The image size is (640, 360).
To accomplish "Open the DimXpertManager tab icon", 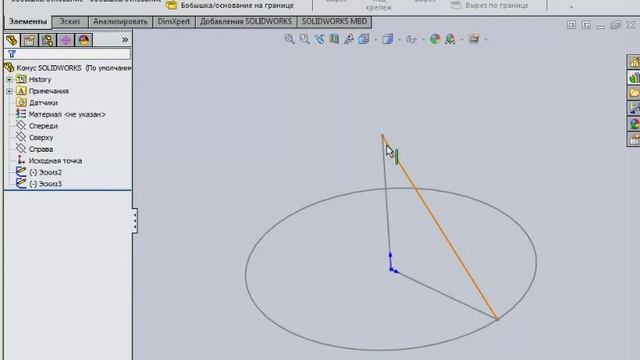I will [x=65, y=40].
